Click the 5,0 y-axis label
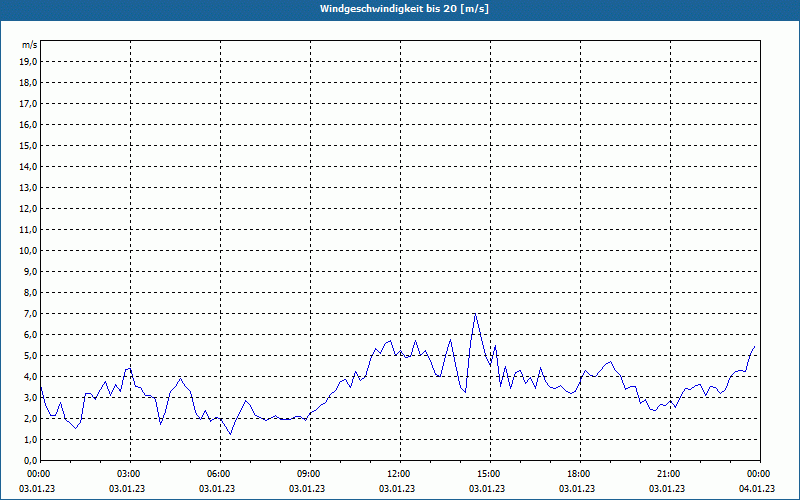 tap(31, 356)
